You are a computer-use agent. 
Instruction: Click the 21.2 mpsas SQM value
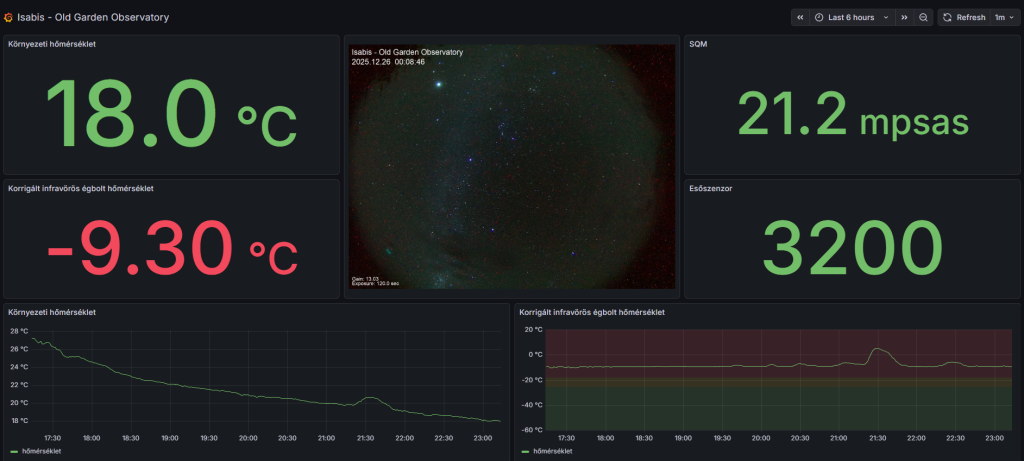click(852, 113)
